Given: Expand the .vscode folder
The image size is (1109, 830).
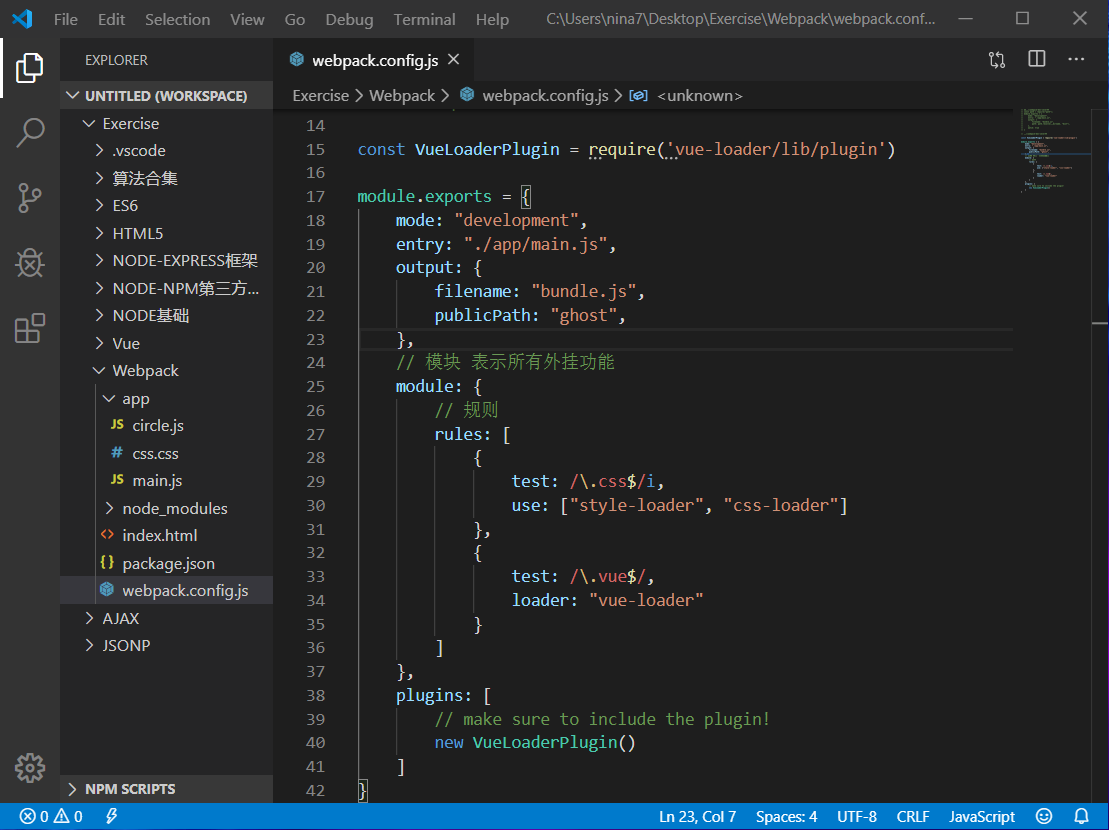Looking at the screenshot, I should pyautogui.click(x=166, y=151).
